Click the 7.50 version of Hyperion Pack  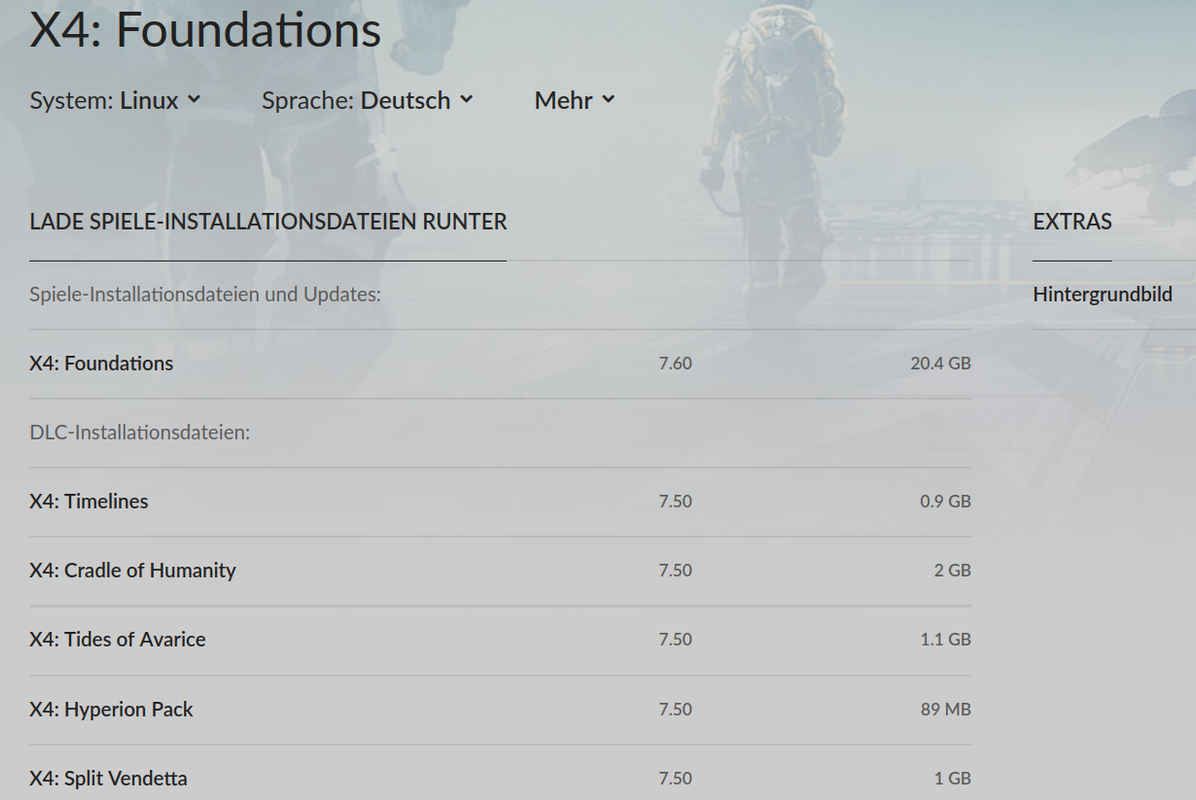click(675, 709)
